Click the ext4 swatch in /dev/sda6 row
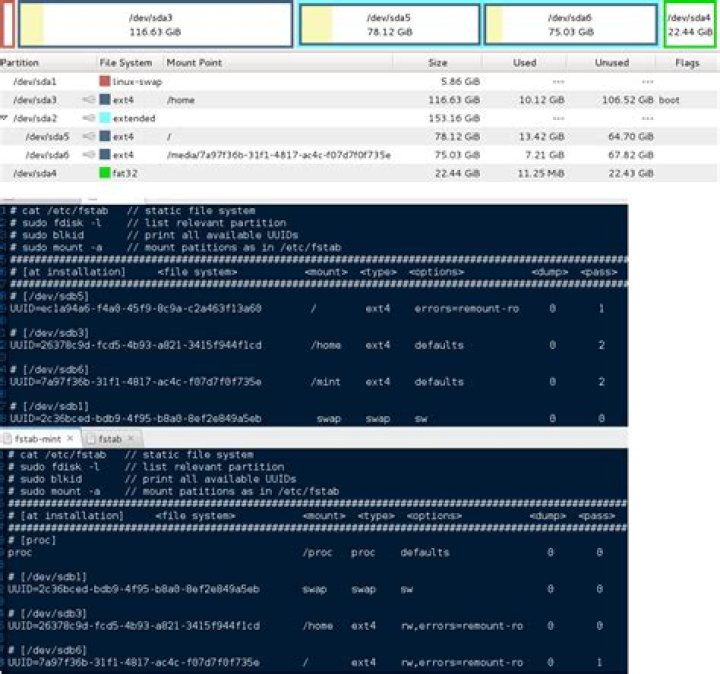The height and width of the screenshot is (674, 720). tap(105, 155)
